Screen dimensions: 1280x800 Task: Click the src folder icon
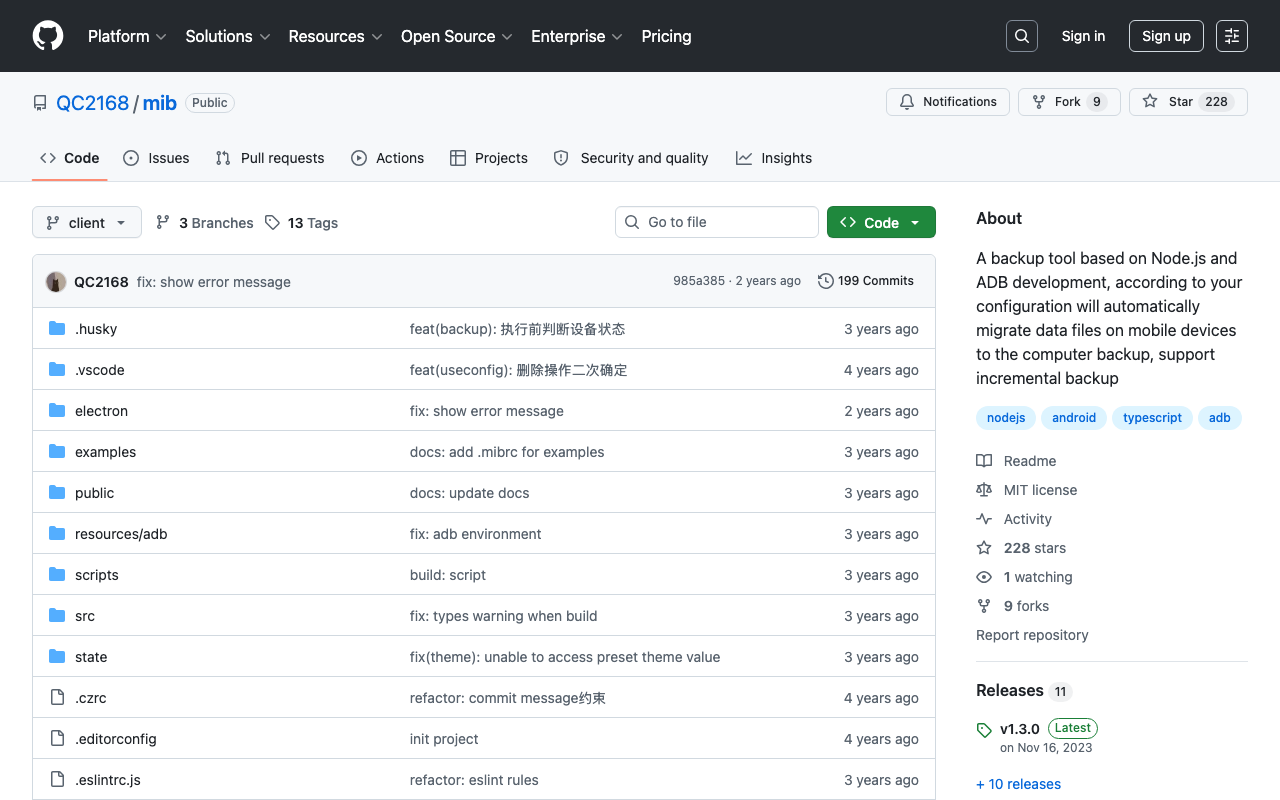57,616
